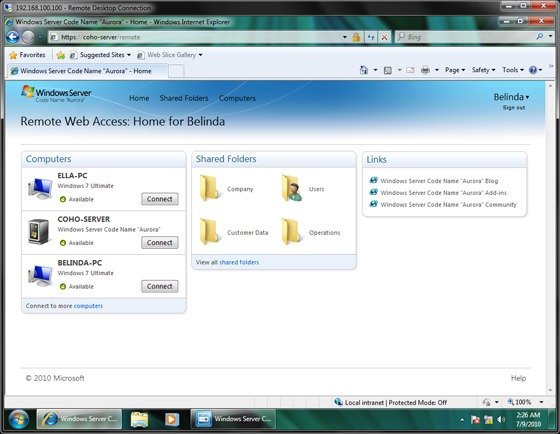Open the Tools menu dropdown
Image resolution: width=560 pixels, height=434 pixels.
pyautogui.click(x=513, y=70)
